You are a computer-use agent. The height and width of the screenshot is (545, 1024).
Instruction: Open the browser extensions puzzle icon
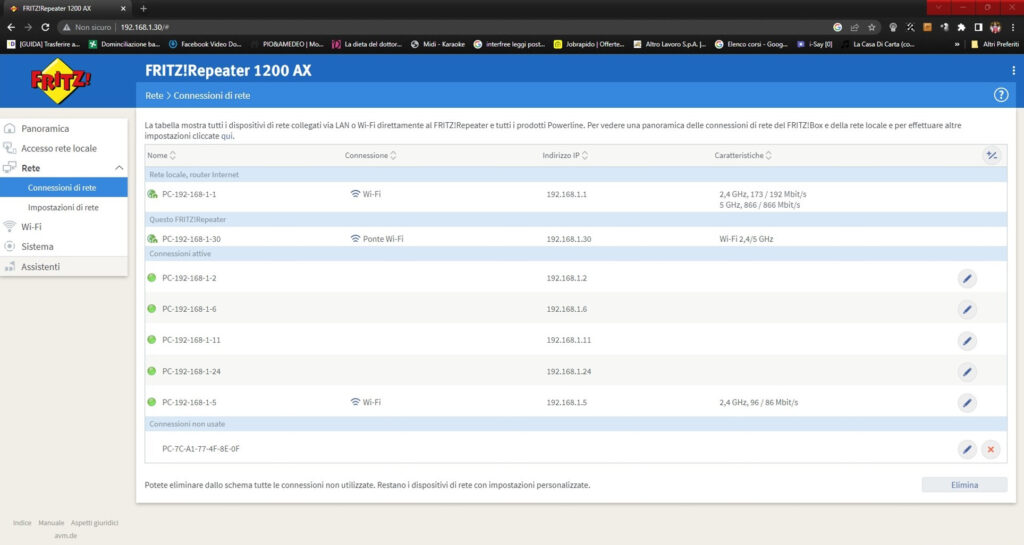961,27
